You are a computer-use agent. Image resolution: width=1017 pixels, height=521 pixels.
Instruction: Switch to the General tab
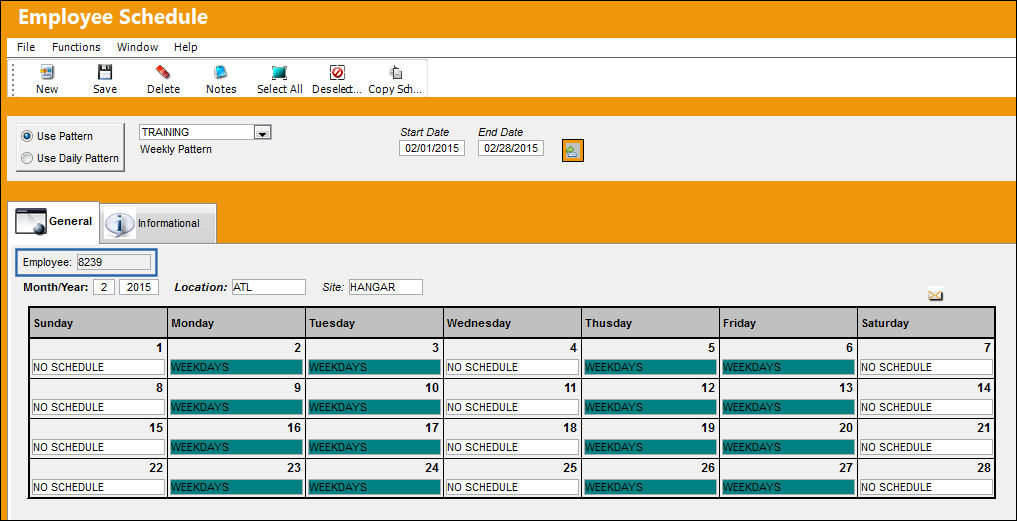click(x=54, y=222)
